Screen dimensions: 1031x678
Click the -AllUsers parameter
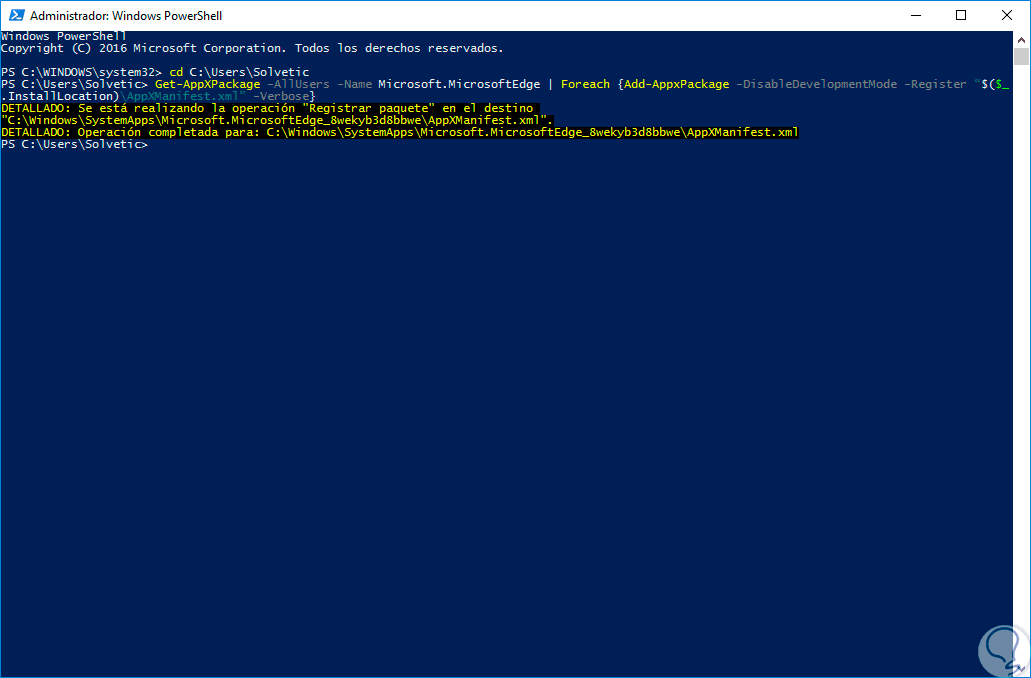[299, 84]
